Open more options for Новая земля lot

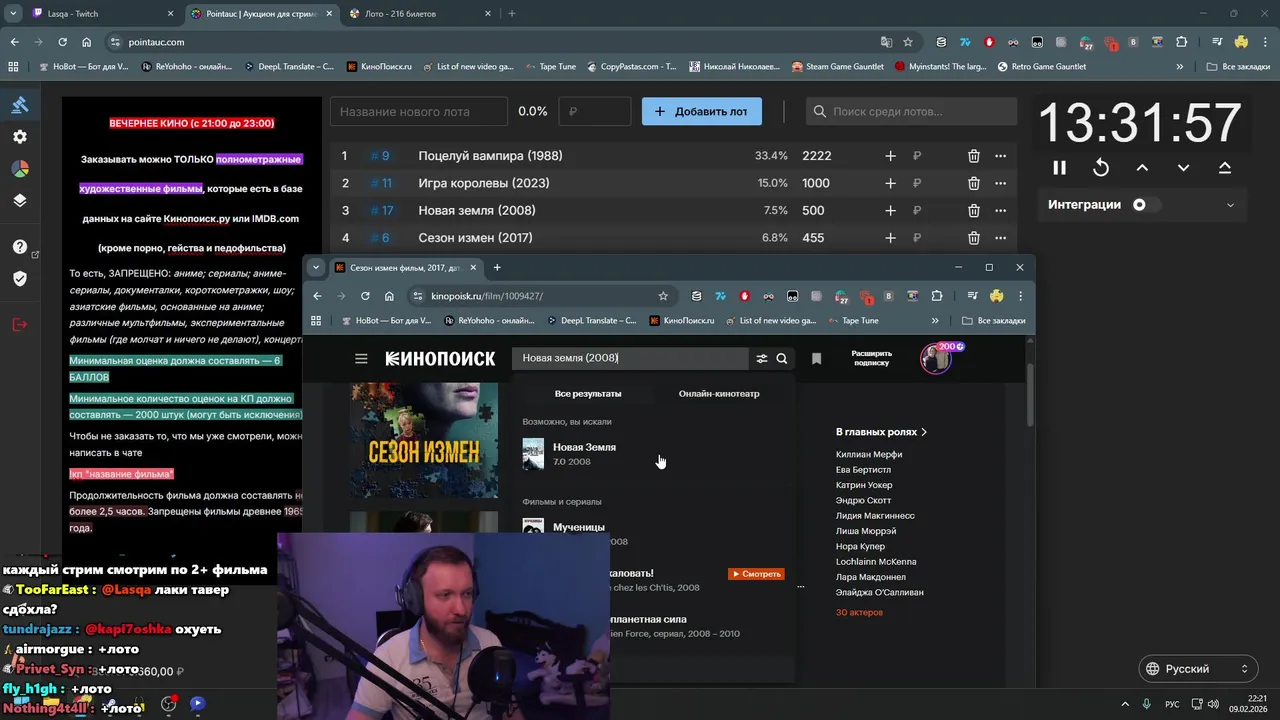pyautogui.click(x=1000, y=211)
